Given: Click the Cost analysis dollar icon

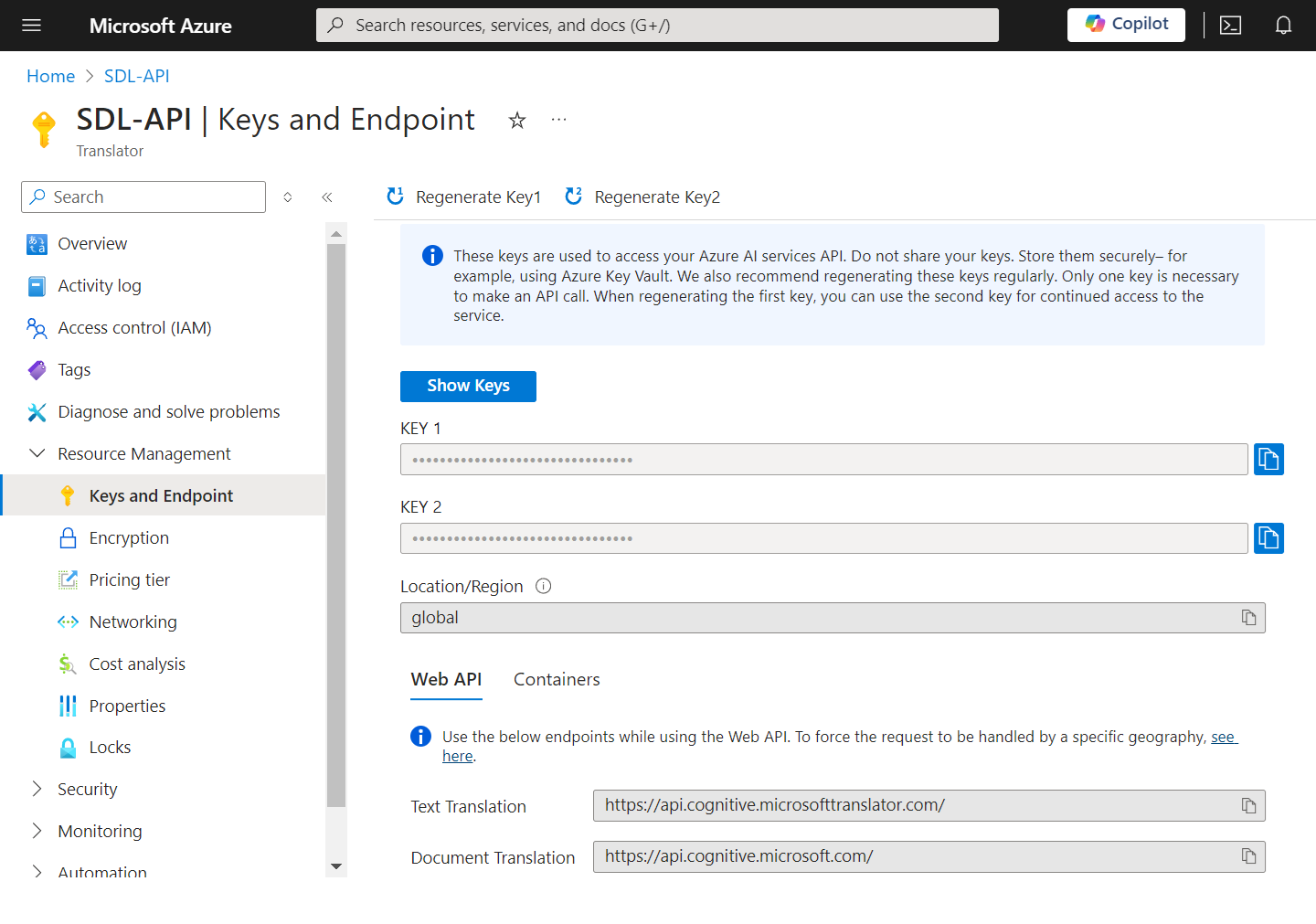Looking at the screenshot, I should pyautogui.click(x=68, y=664).
